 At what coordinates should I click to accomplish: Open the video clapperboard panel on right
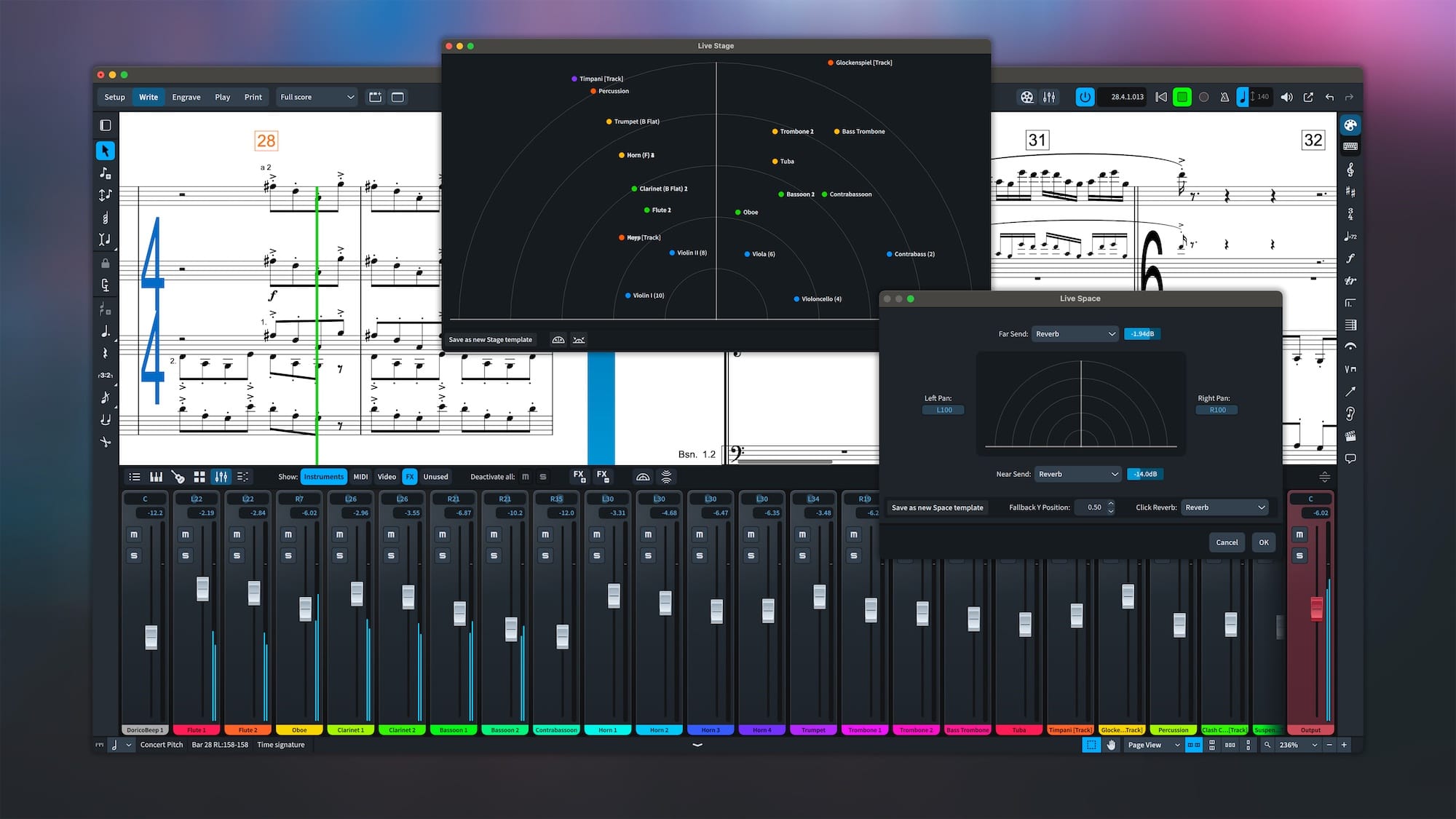coord(1350,436)
